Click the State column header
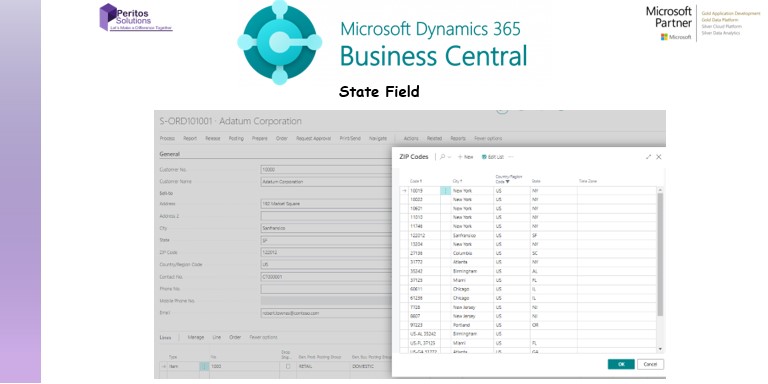This screenshot has height=384, width=768. [x=536, y=181]
